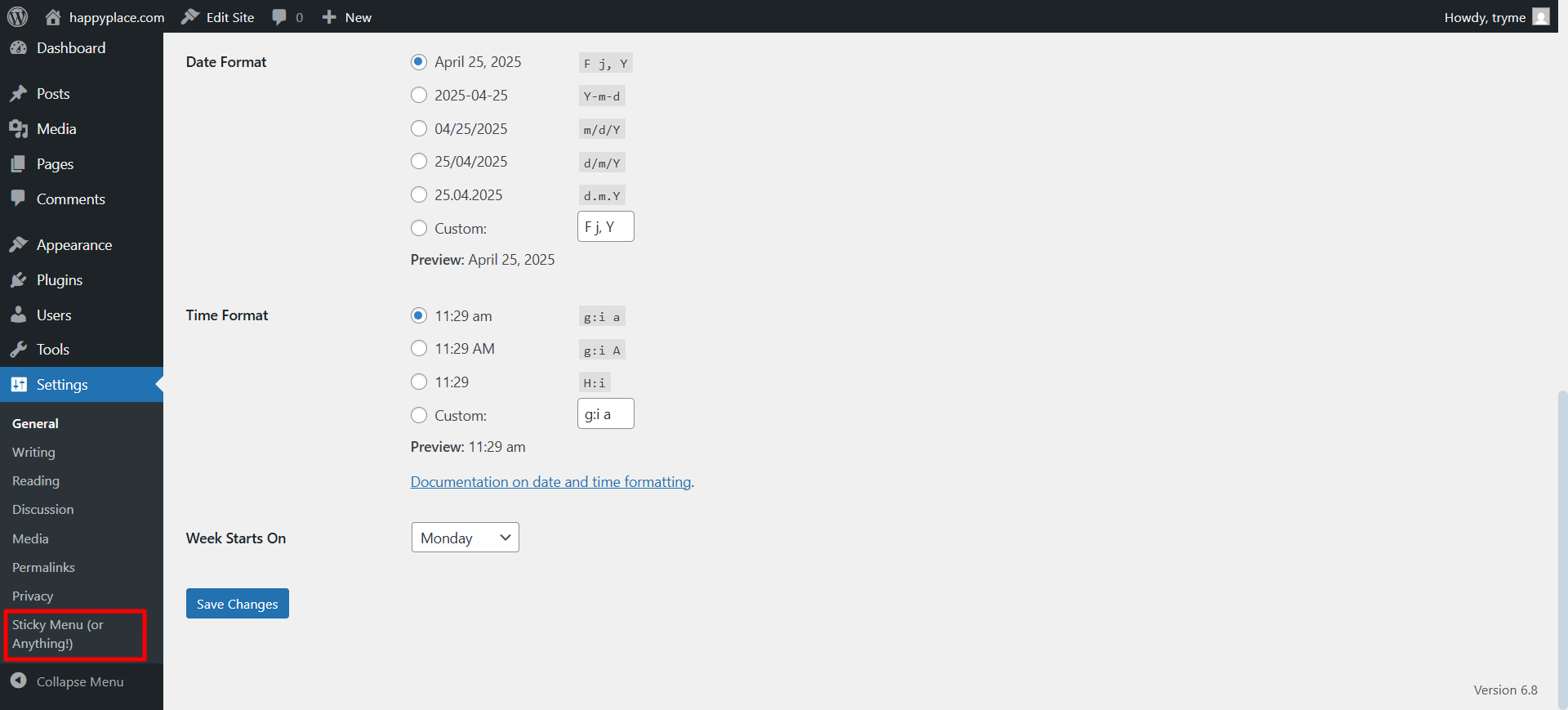
Task: Click the Users person icon
Action: coord(19,315)
